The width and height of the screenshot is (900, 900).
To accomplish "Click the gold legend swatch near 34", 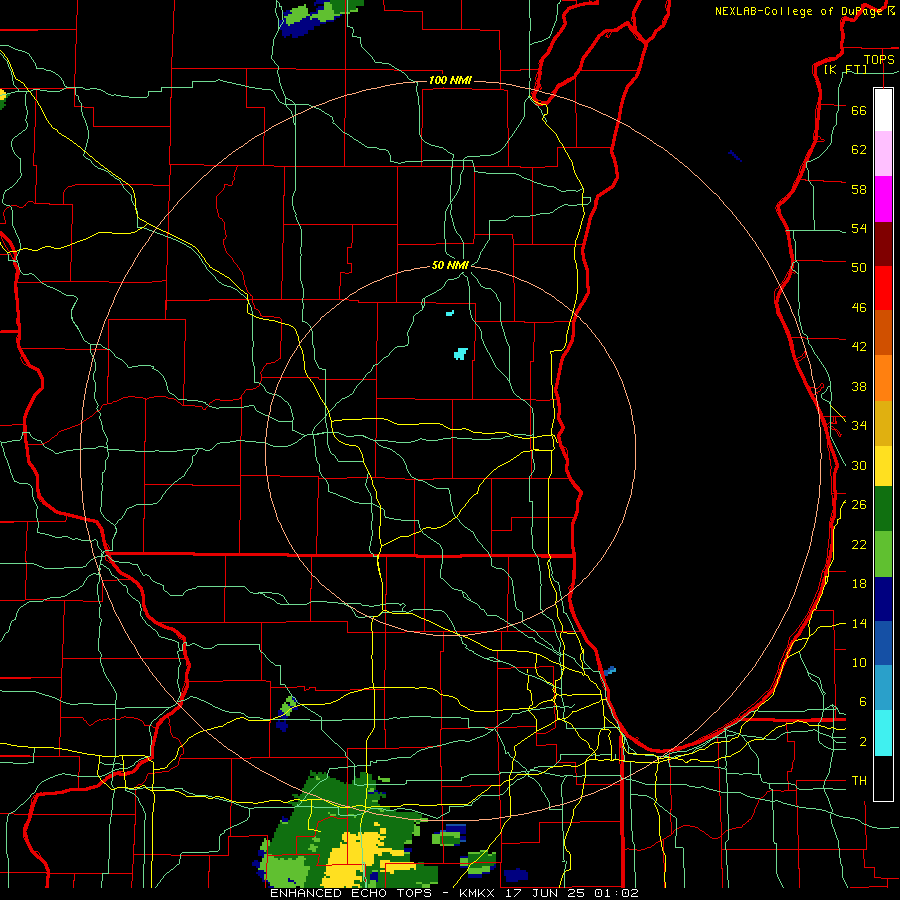I will point(883,423).
